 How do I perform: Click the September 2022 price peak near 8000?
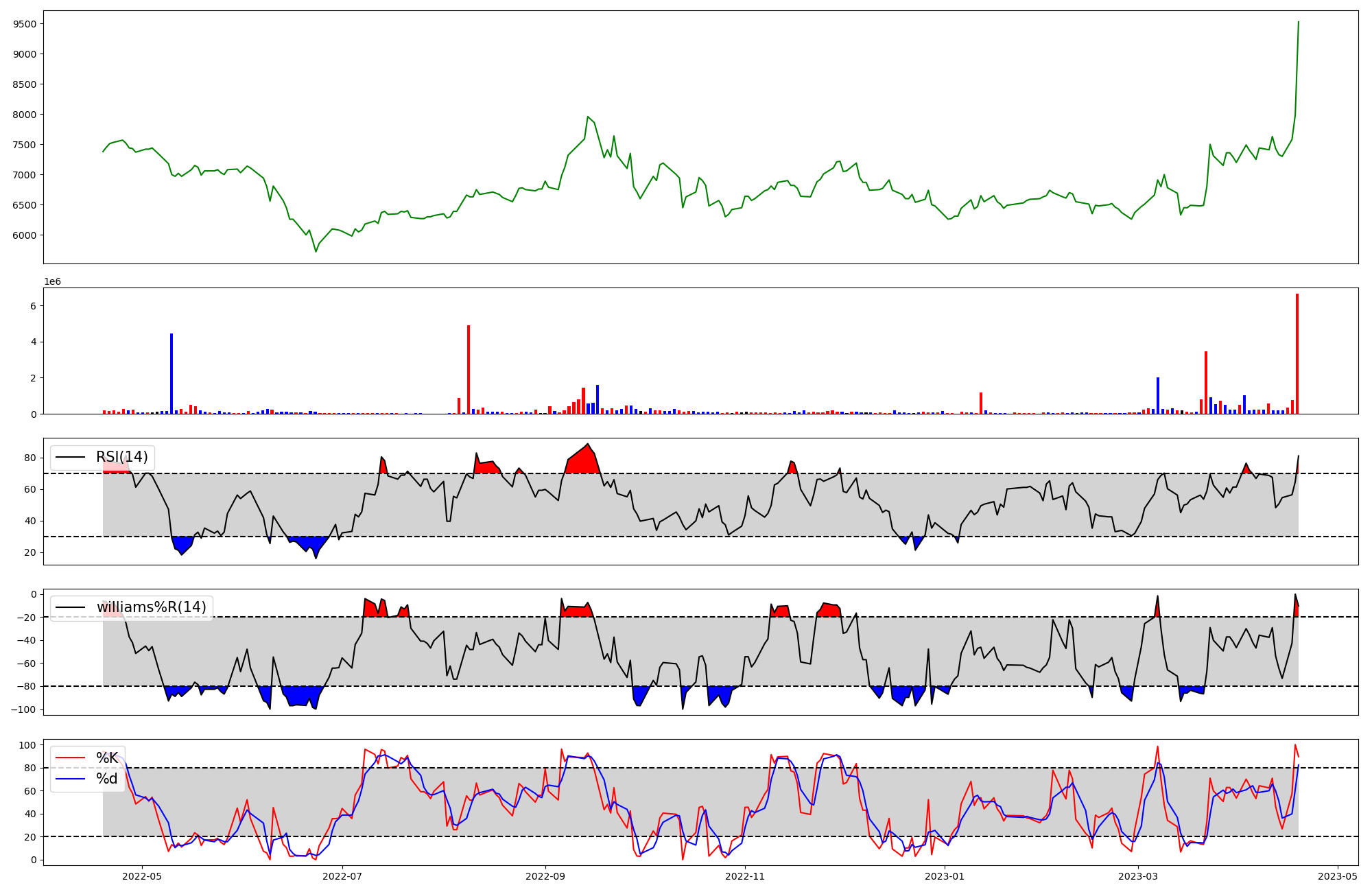[x=588, y=117]
